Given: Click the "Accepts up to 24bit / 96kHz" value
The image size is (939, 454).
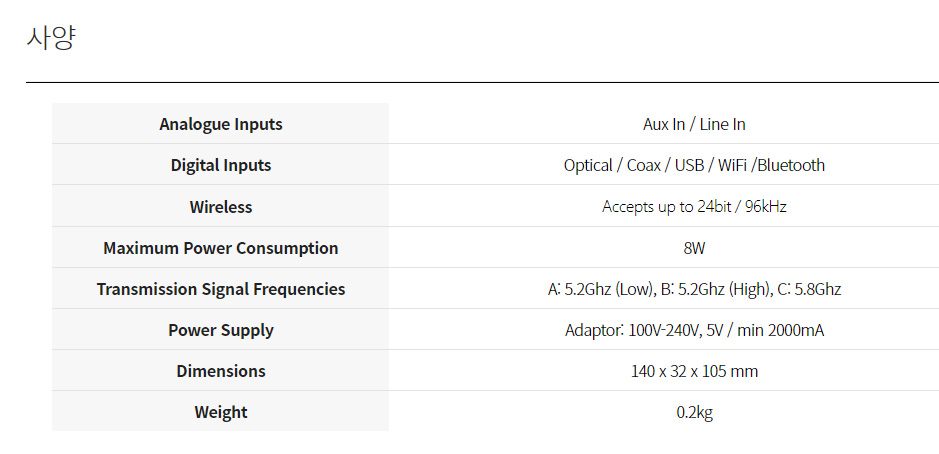Looking at the screenshot, I should pyautogui.click(x=694, y=207).
